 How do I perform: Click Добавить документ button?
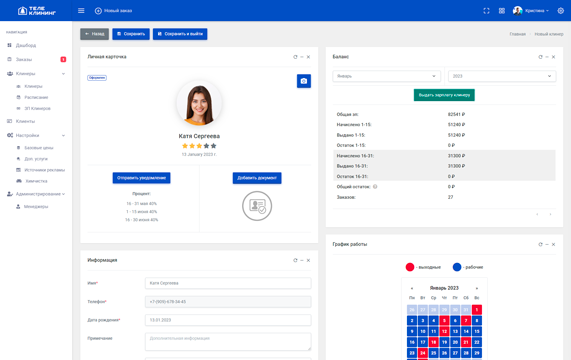(257, 178)
